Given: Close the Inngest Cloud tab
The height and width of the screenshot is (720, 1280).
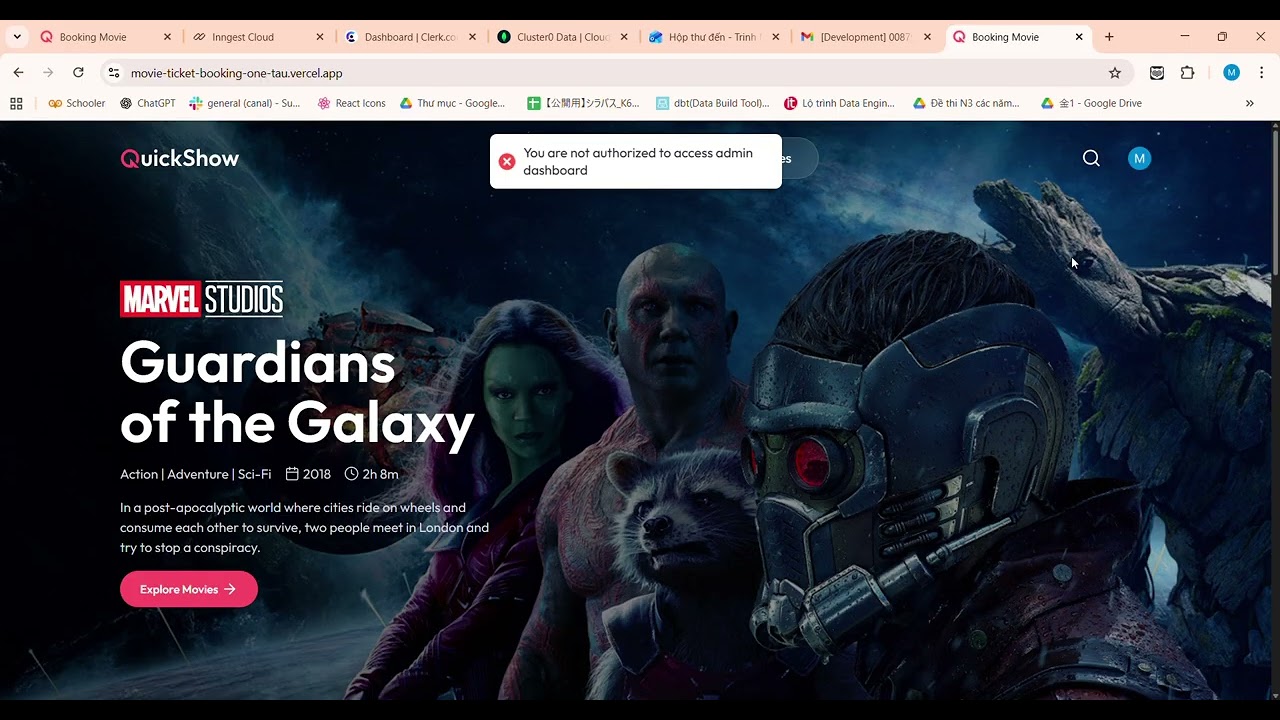Looking at the screenshot, I should click(320, 37).
